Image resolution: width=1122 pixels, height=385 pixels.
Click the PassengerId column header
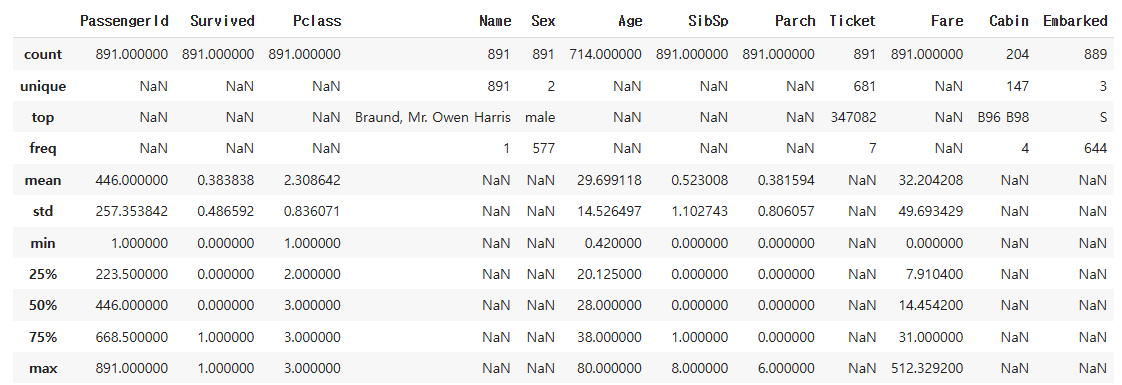point(125,21)
